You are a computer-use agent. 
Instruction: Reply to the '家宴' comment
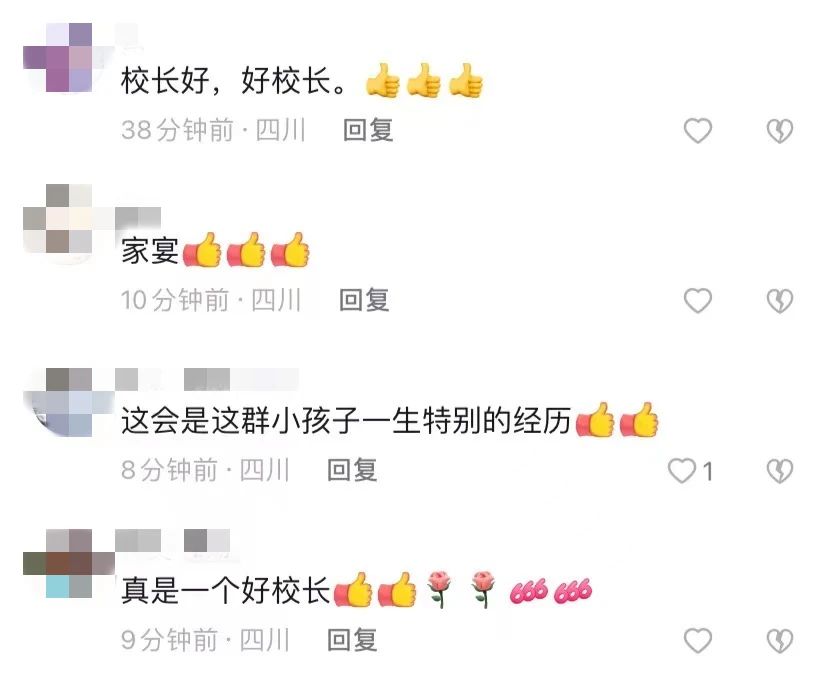(364, 300)
